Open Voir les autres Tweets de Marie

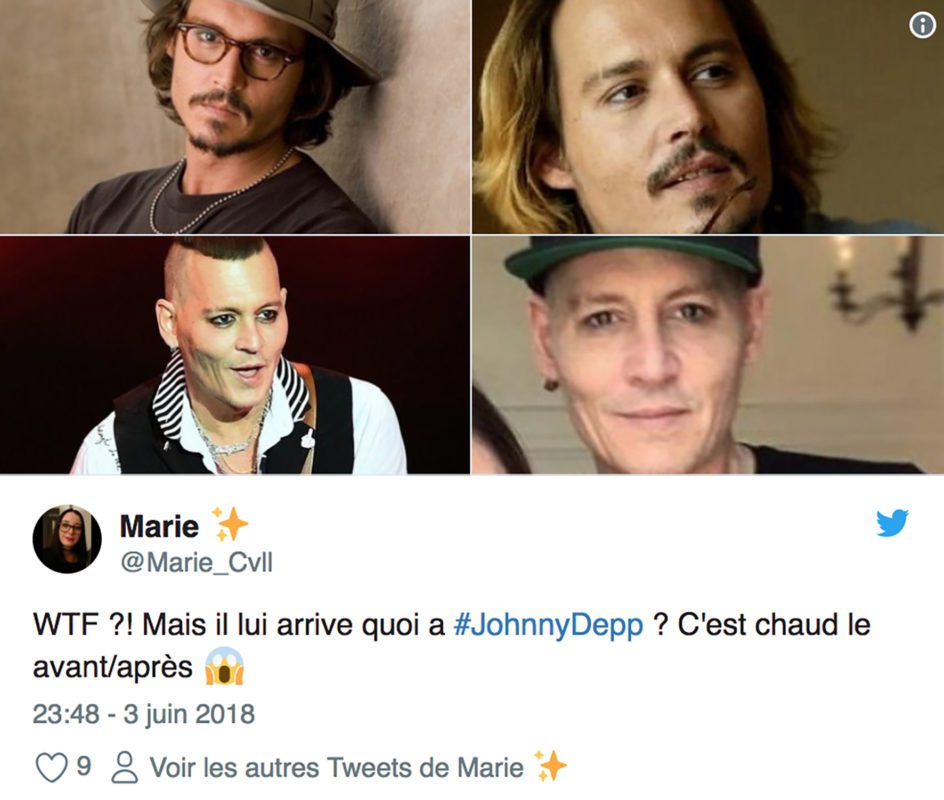point(336,767)
